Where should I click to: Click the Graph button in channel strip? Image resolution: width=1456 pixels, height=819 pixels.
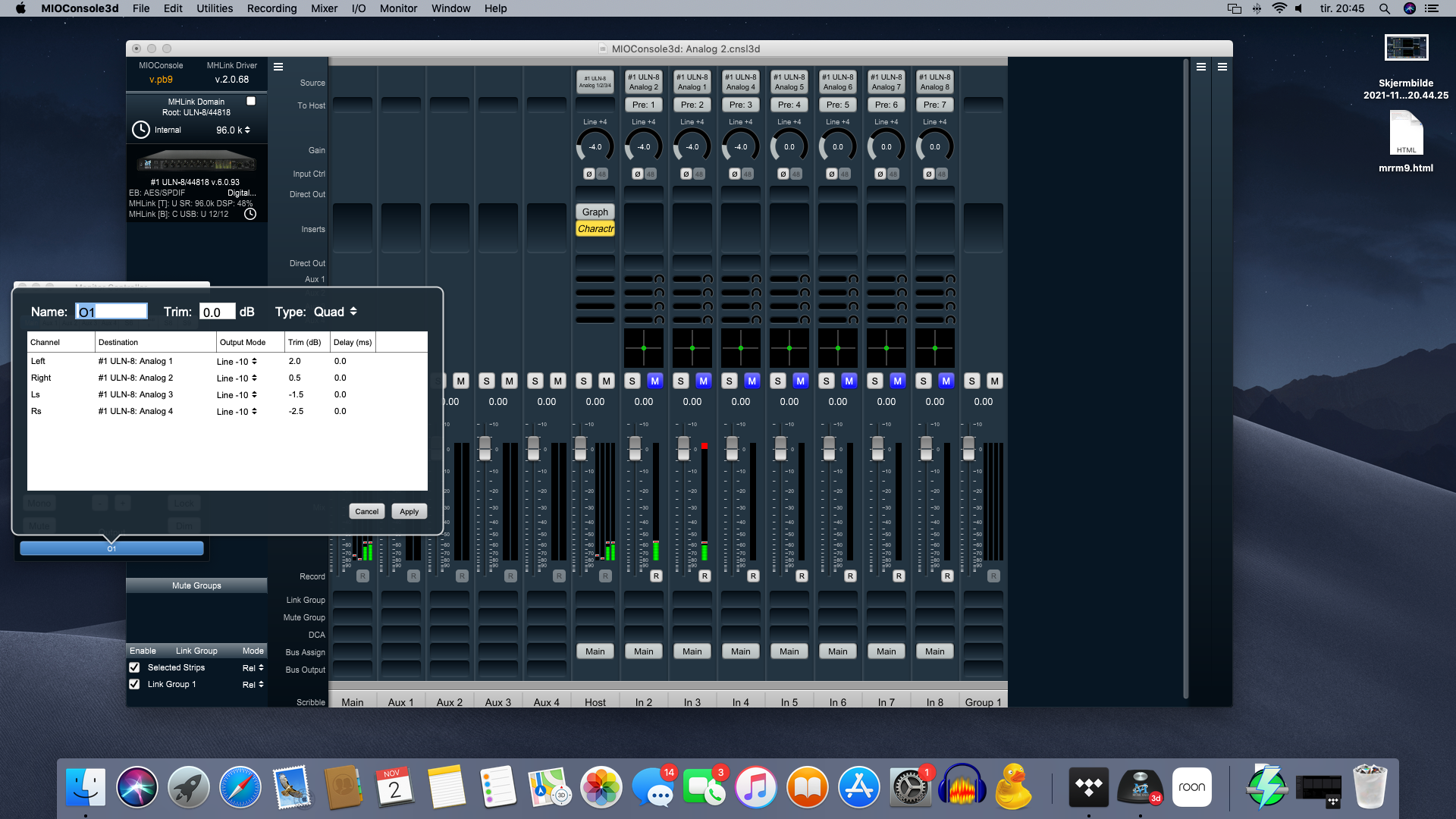coord(594,211)
